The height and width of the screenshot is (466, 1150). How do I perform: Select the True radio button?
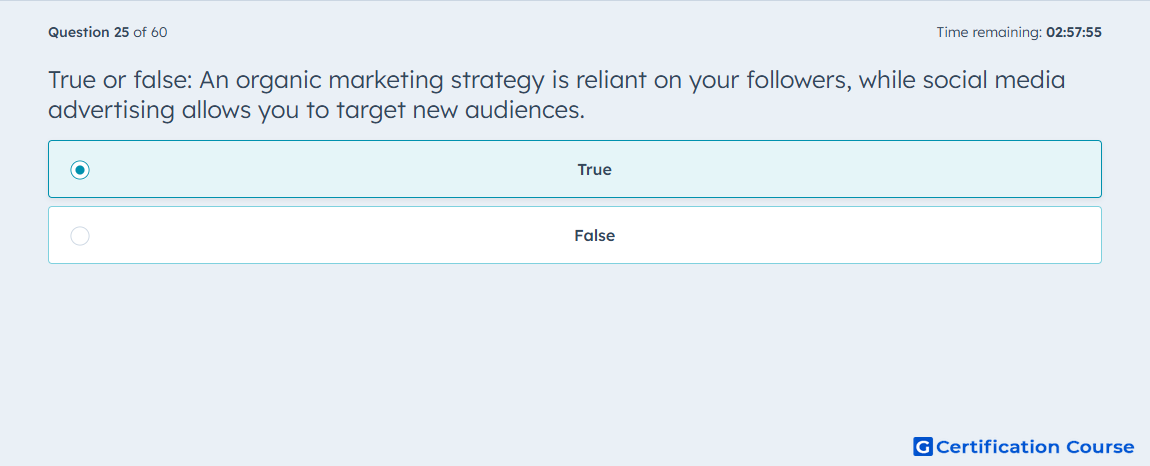coord(80,170)
